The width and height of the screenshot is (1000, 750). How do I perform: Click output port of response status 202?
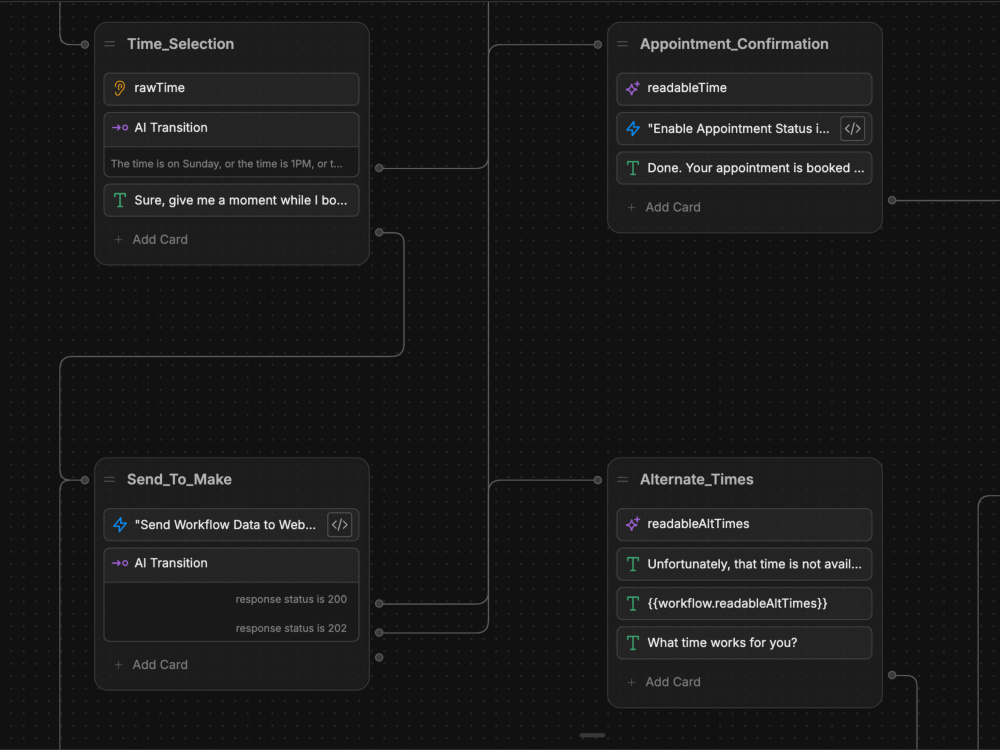(379, 633)
